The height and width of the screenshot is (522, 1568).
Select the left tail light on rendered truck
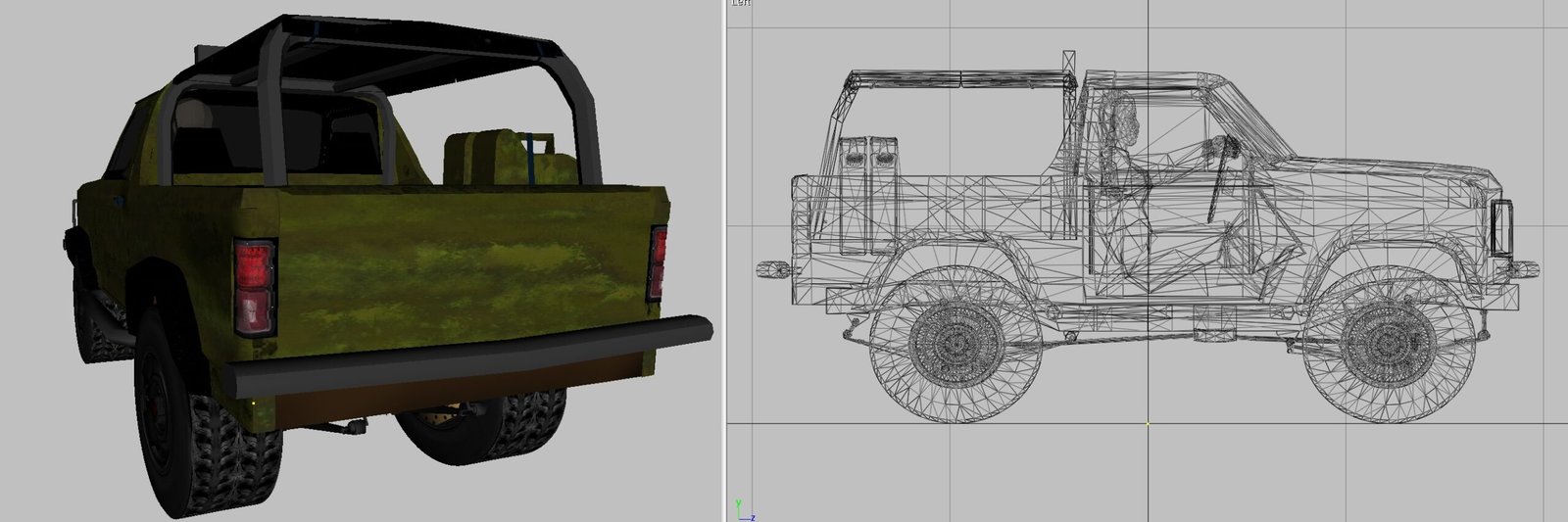255,287
